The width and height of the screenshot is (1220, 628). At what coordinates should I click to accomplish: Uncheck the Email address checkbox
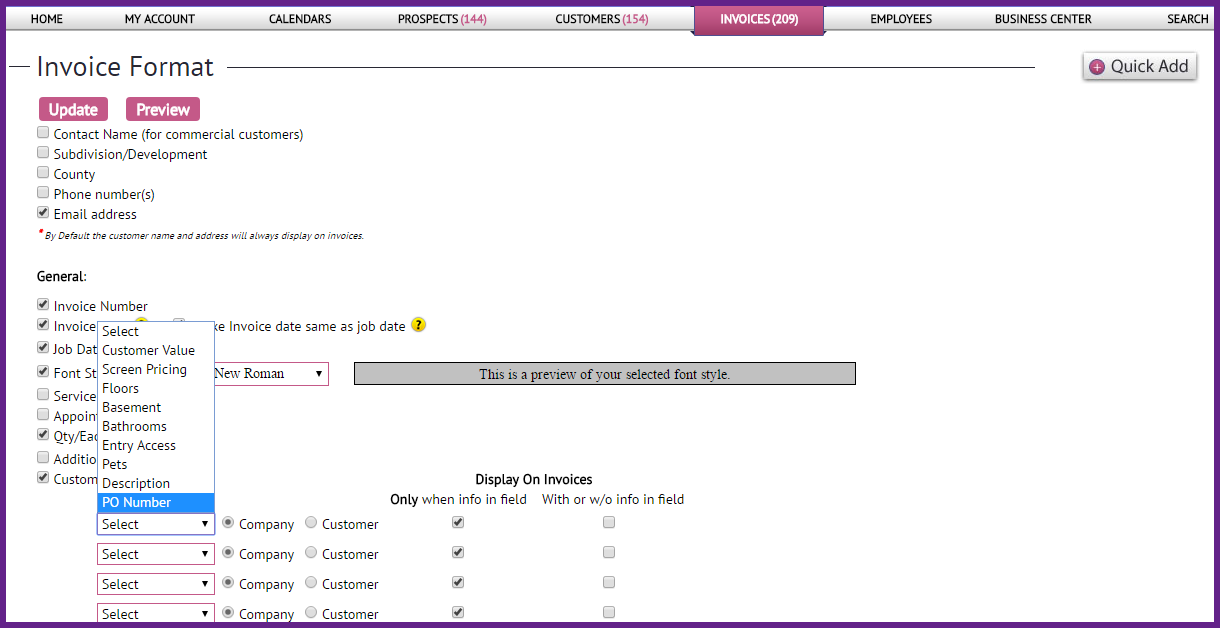click(x=43, y=213)
